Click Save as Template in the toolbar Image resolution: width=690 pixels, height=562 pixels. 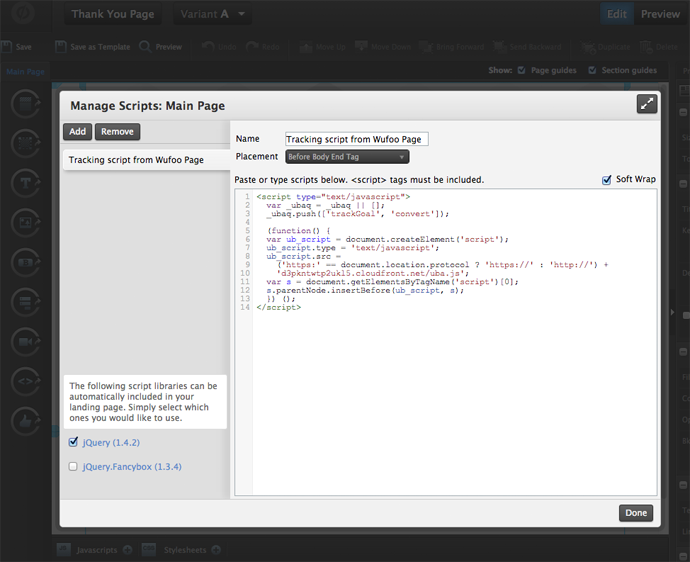(93, 47)
